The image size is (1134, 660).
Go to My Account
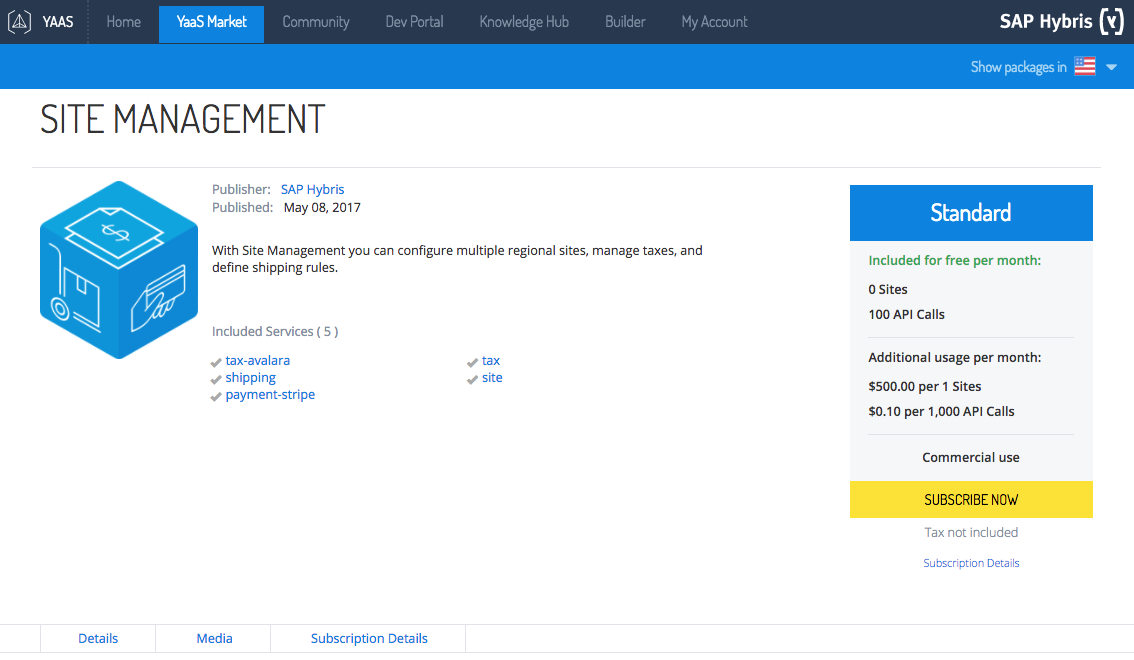tap(715, 22)
